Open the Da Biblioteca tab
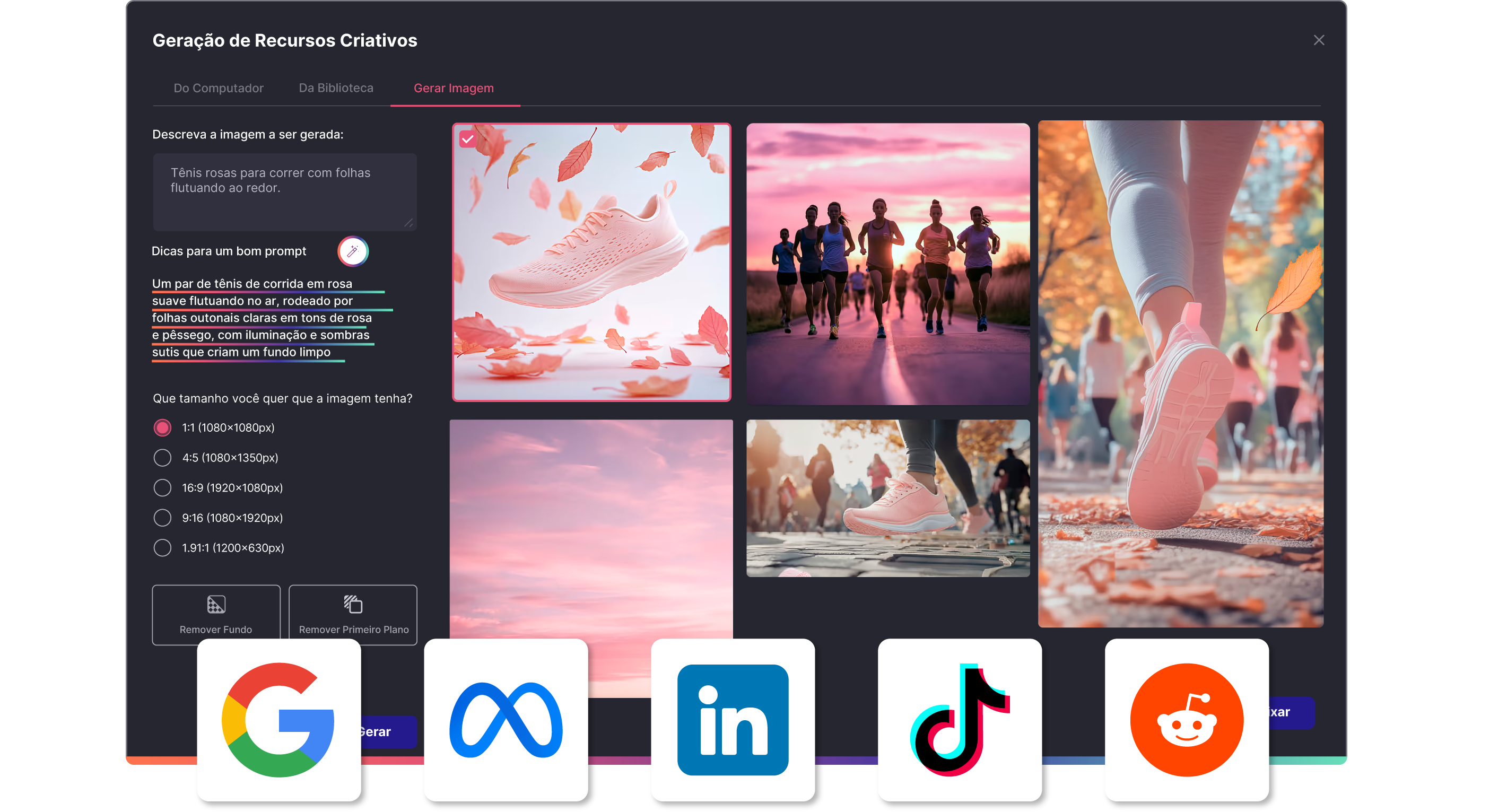 pyautogui.click(x=336, y=89)
